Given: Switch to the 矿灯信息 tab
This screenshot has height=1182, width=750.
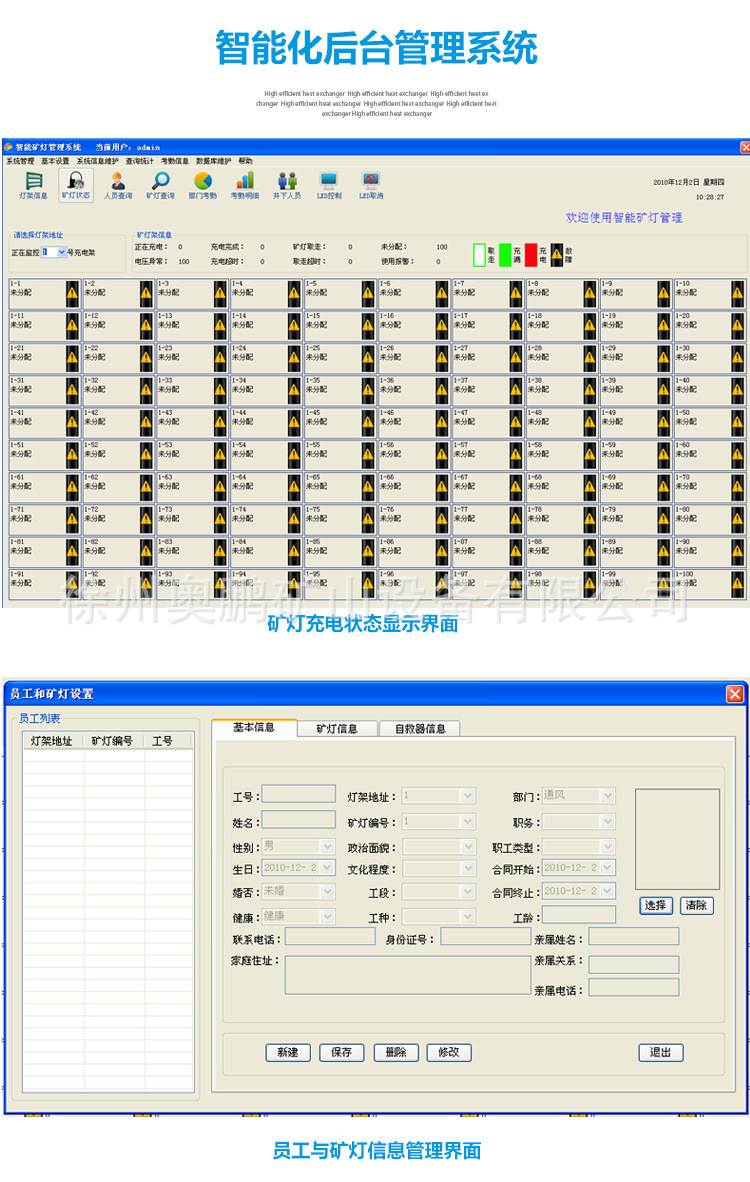Looking at the screenshot, I should [x=336, y=729].
